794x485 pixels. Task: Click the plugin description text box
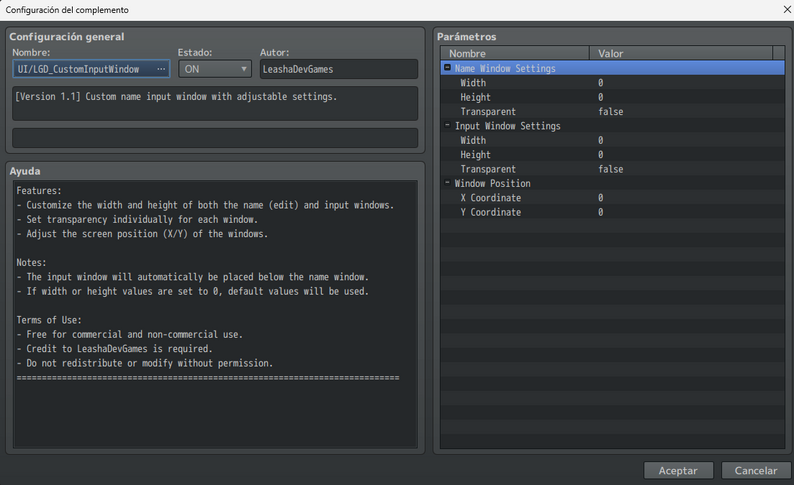tap(215, 103)
